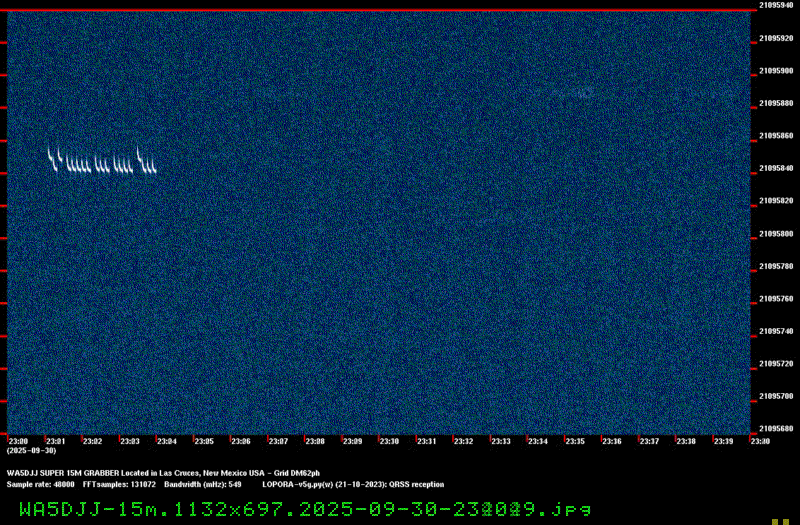Click the 21095920 frequency label
Image resolution: width=800 pixels, height=525 pixels.
tap(776, 38)
